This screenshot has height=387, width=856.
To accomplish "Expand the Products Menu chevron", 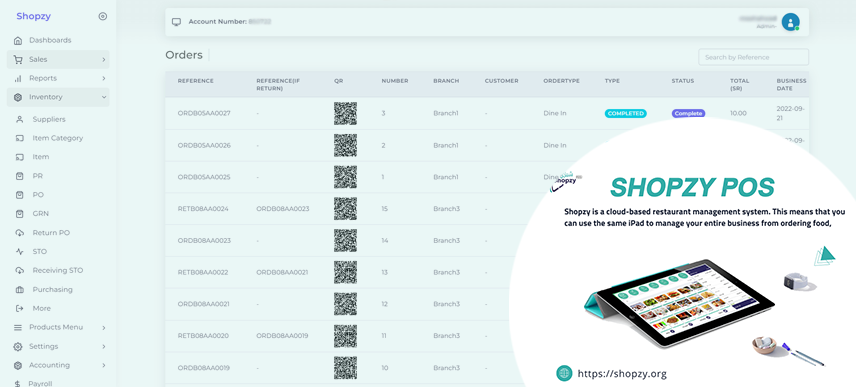I will [103, 328].
